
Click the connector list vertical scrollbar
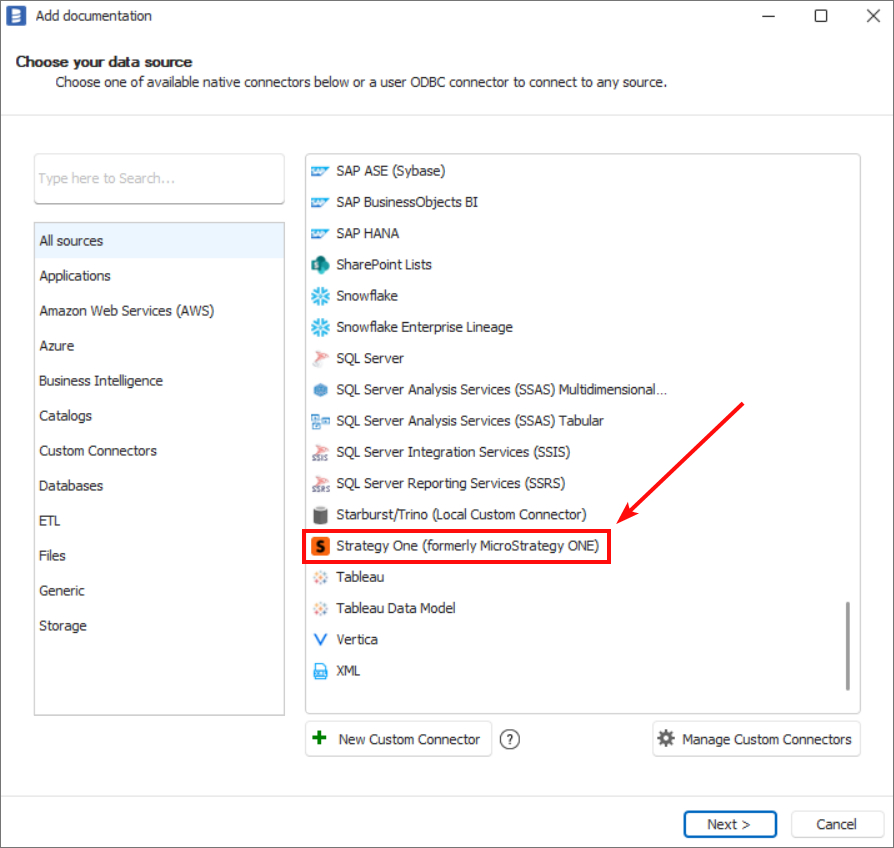[848, 646]
